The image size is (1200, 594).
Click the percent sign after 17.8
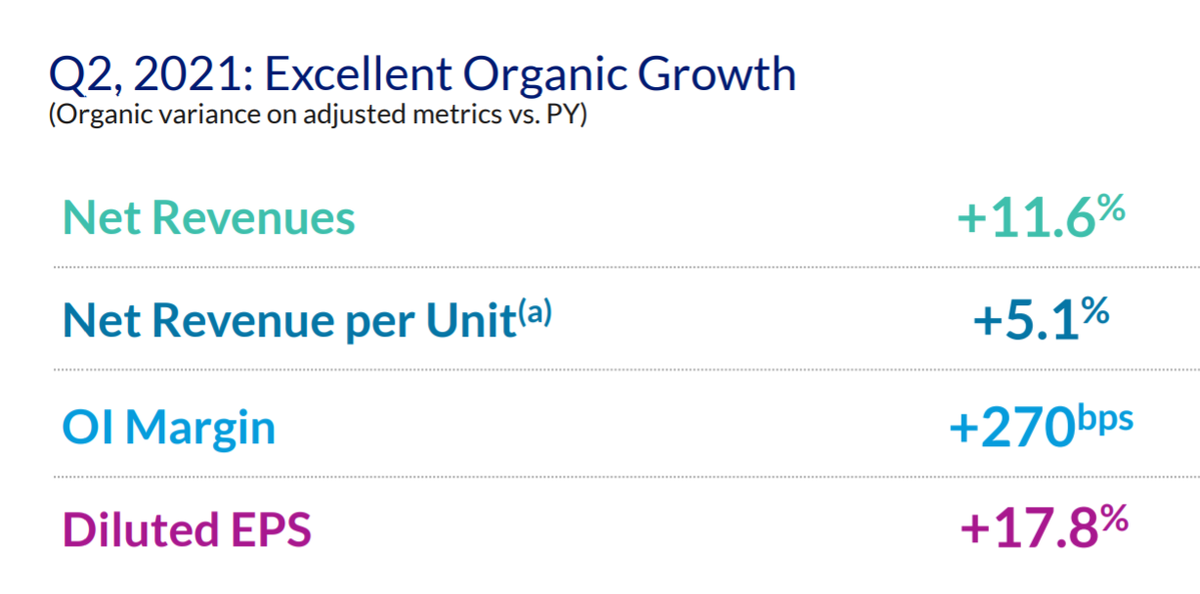(1112, 519)
